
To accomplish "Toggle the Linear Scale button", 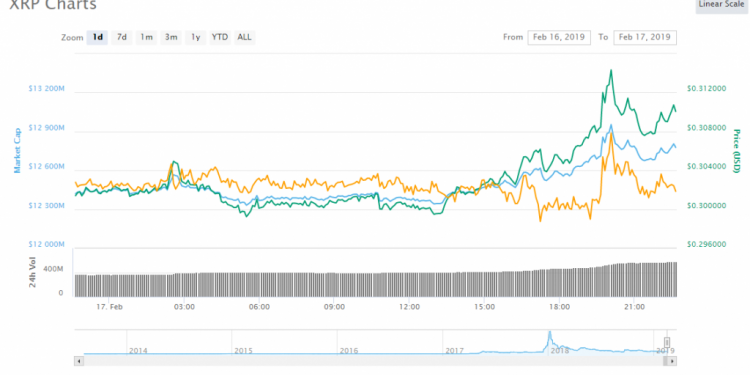I will pyautogui.click(x=722, y=5).
